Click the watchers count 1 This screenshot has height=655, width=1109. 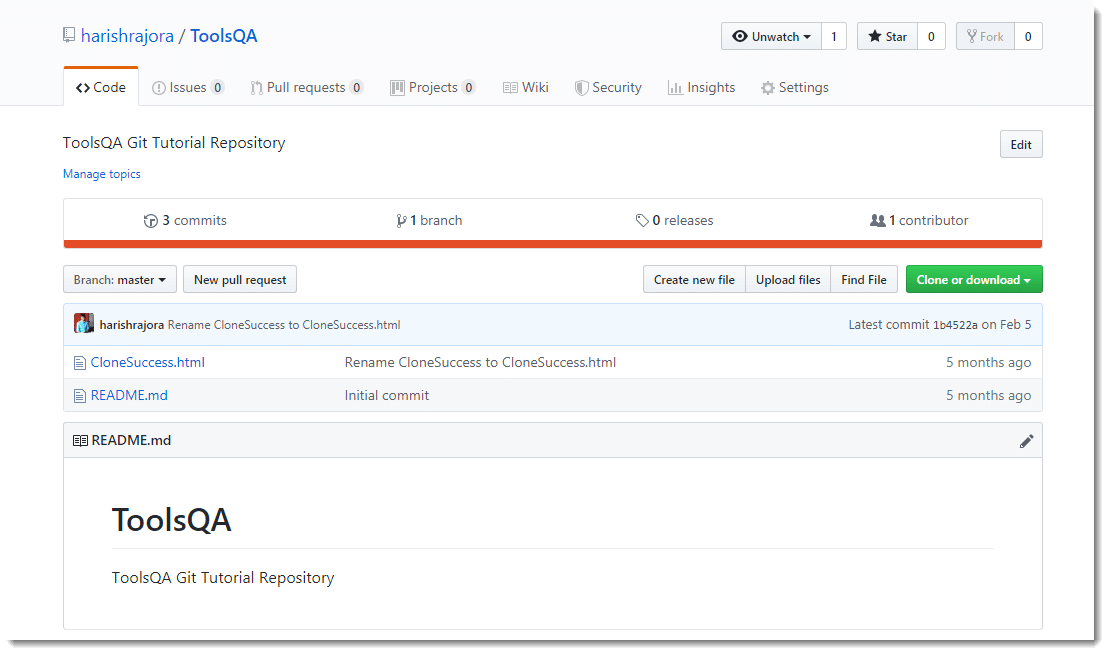834,36
